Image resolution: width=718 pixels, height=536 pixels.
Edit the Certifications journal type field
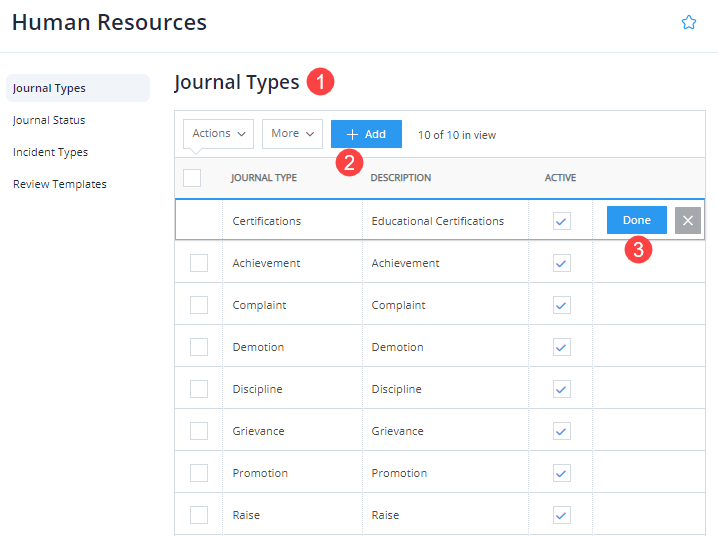[x=293, y=221]
